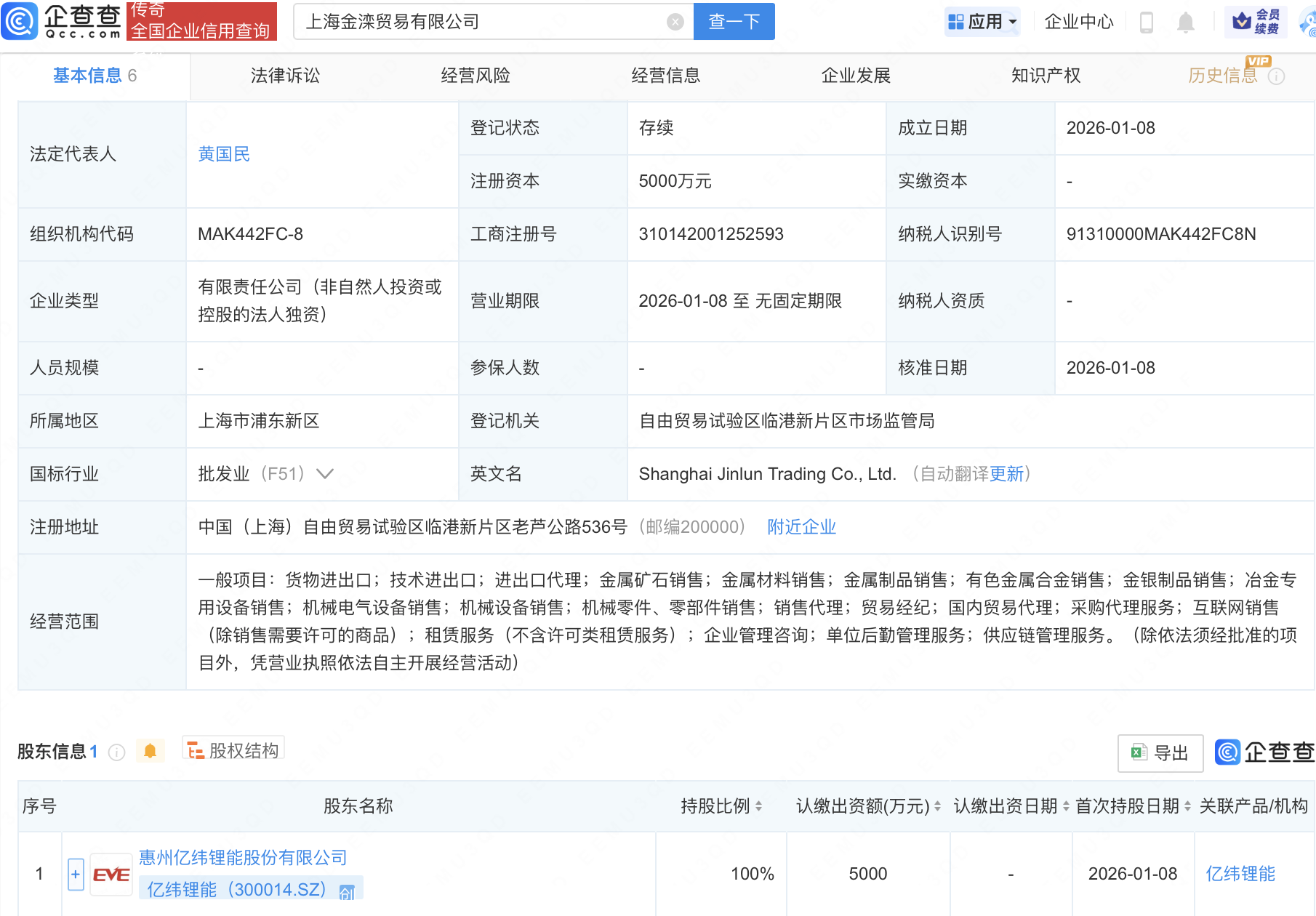Open the 应用 dropdown menu
Screen dimensions: 1316x916
(982, 22)
